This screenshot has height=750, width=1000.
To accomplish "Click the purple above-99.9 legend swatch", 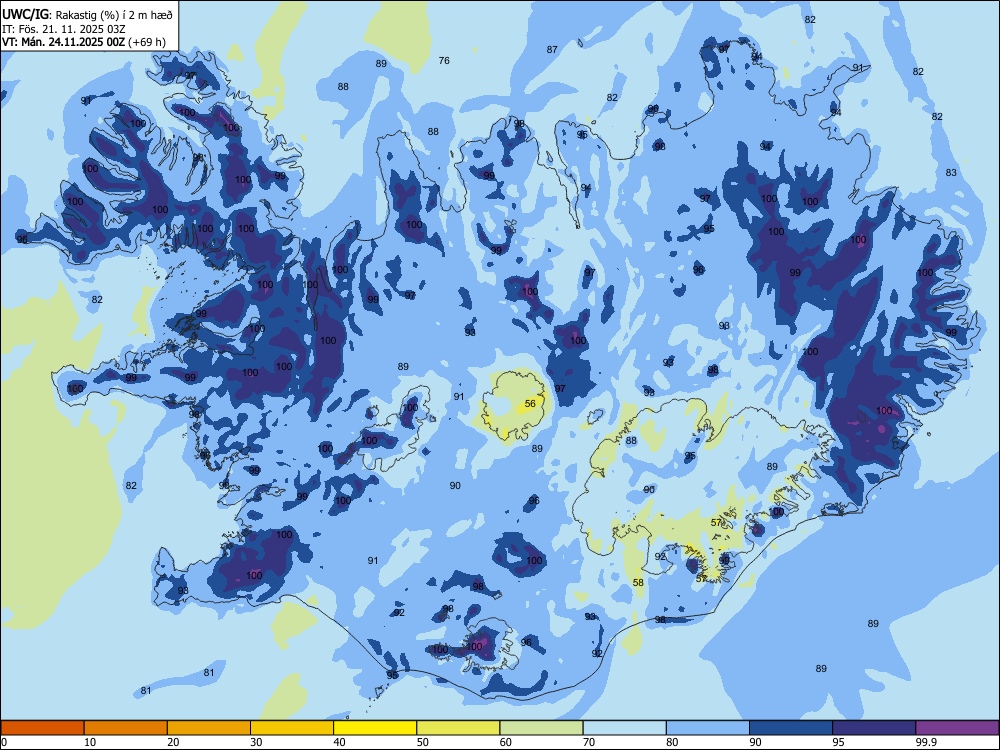I will [957, 728].
